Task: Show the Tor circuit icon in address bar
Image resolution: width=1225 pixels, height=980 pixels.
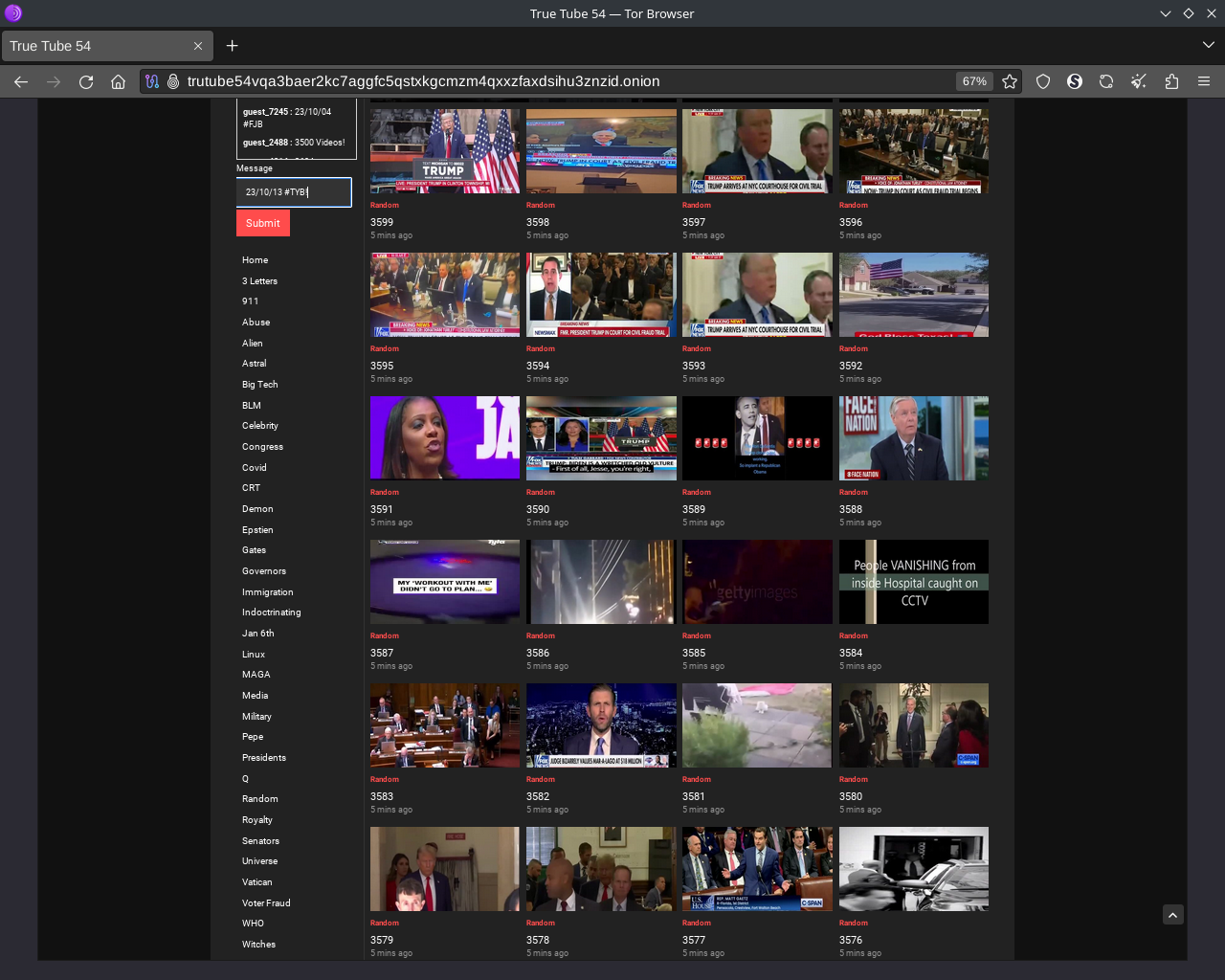Action: pos(152,81)
